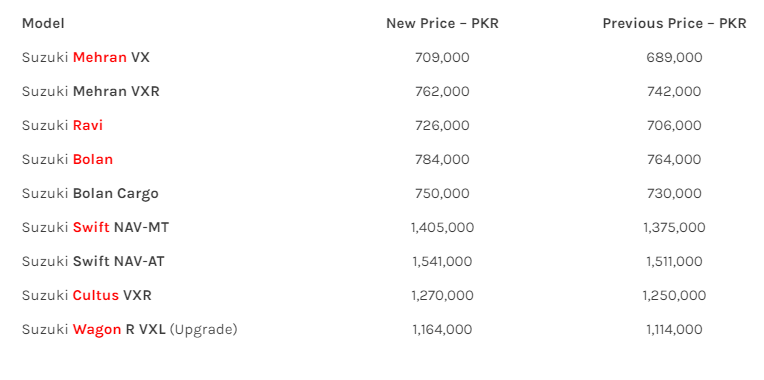
Task: Select the Model column header
Action: pyautogui.click(x=43, y=23)
